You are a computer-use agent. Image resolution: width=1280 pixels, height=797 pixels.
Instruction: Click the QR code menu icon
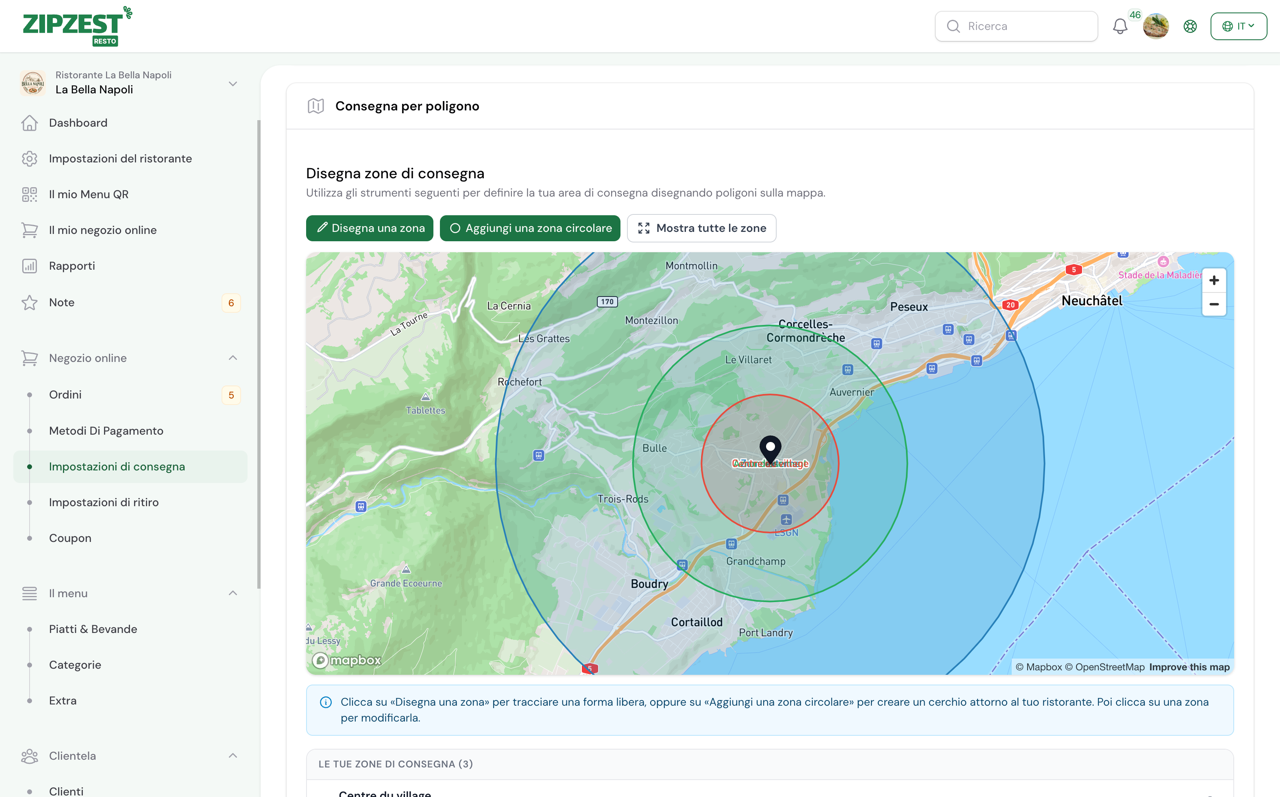30,195
